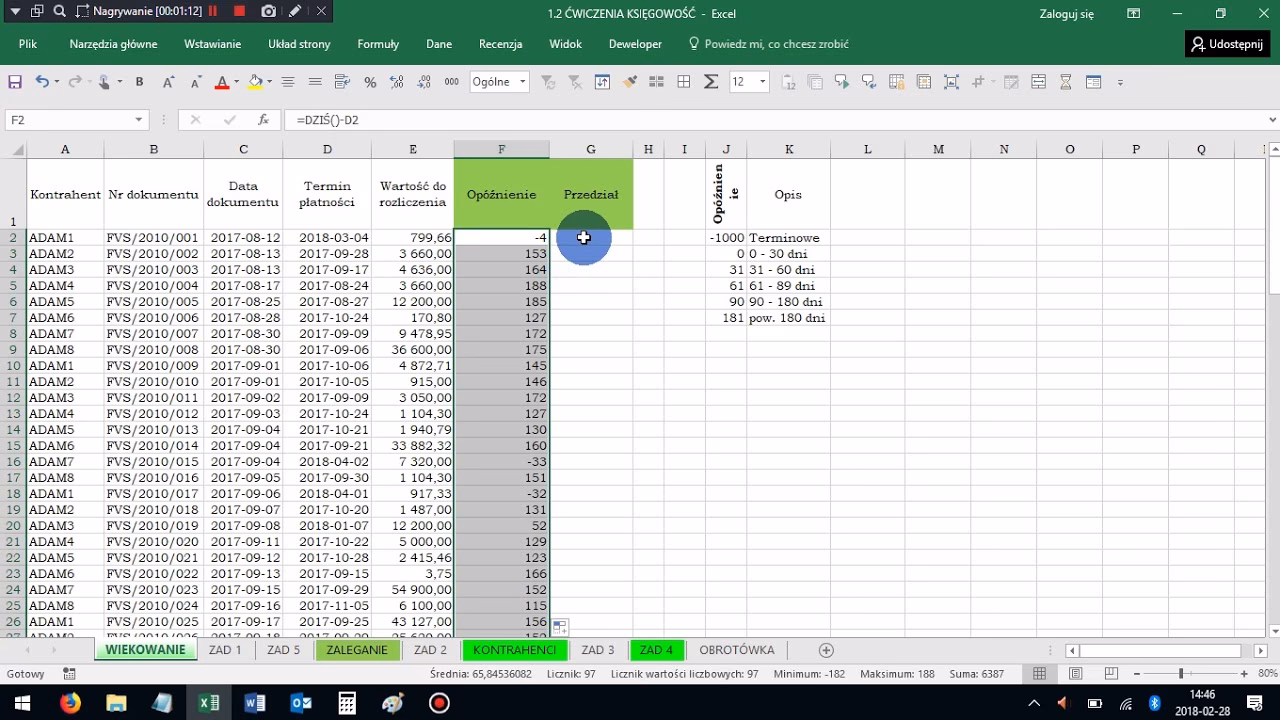Open the number format dropdown Ogólne
This screenshot has width=1280, height=720.
[522, 82]
